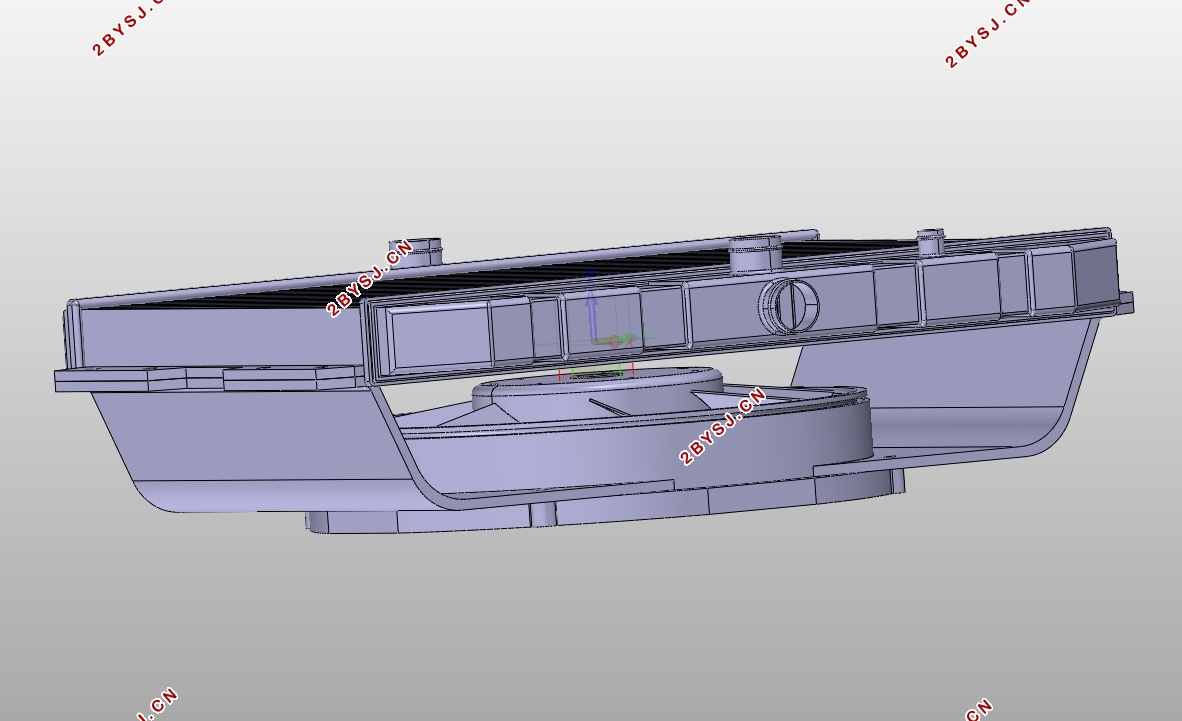Click the 2BYSJ.CN watermark near the left filler neck
This screenshot has height=721, width=1182.
(x=369, y=278)
